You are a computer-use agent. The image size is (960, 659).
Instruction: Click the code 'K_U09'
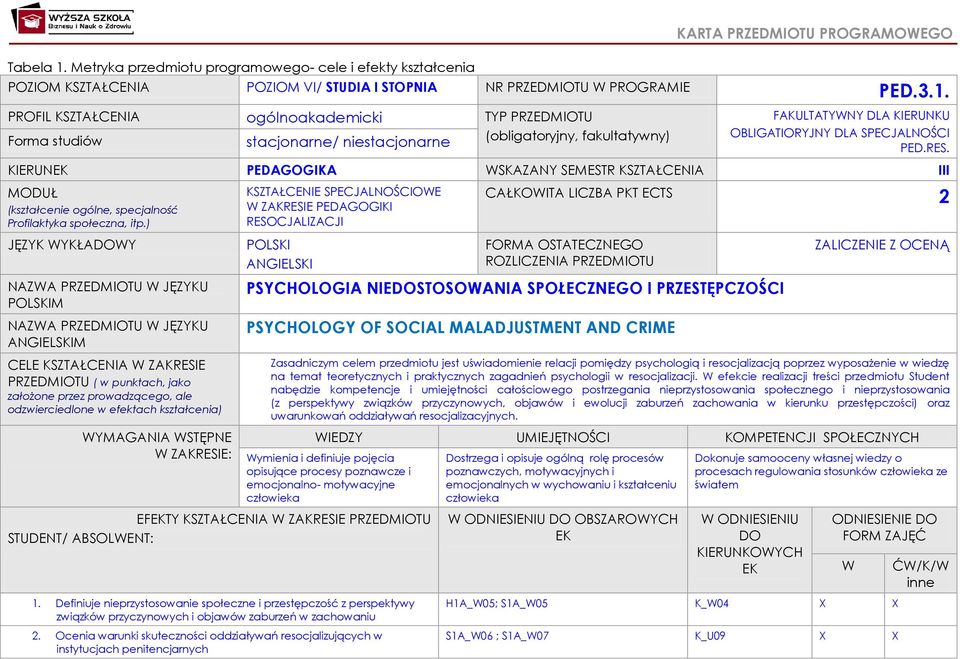(710, 636)
